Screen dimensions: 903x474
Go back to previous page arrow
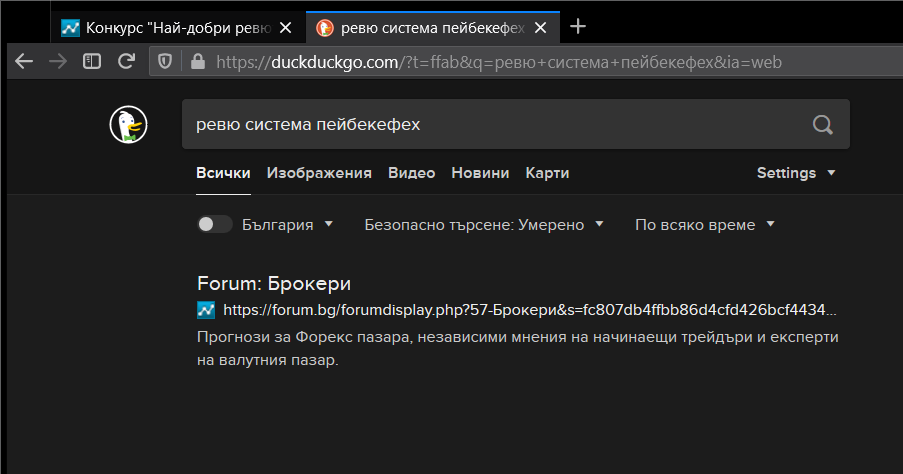[x=24, y=61]
